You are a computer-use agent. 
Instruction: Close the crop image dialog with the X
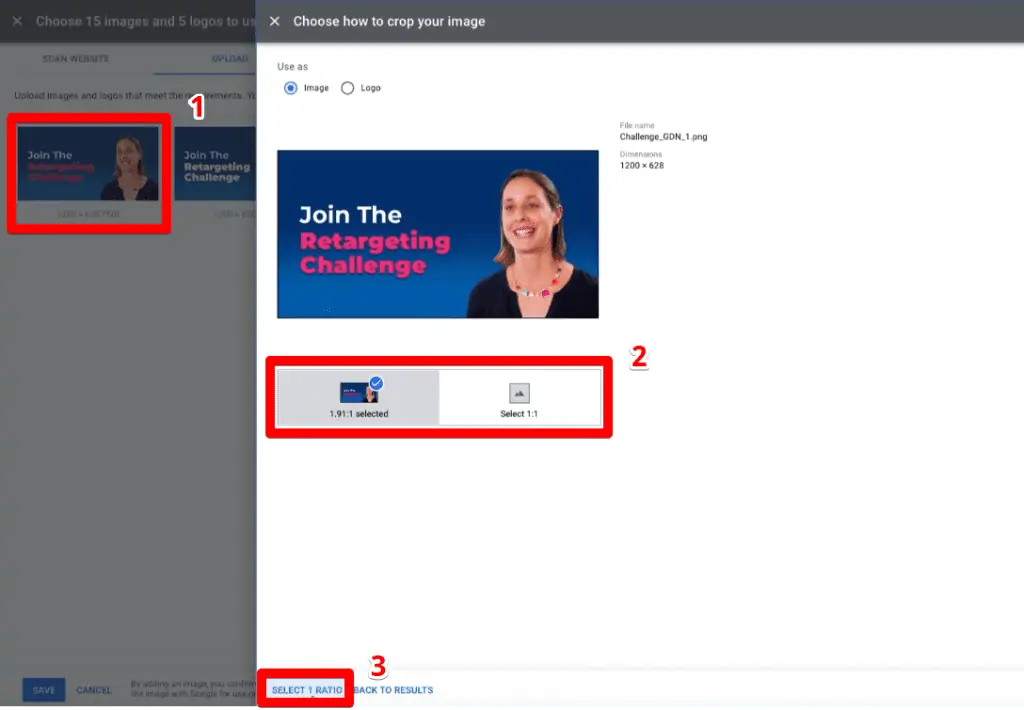[274, 21]
